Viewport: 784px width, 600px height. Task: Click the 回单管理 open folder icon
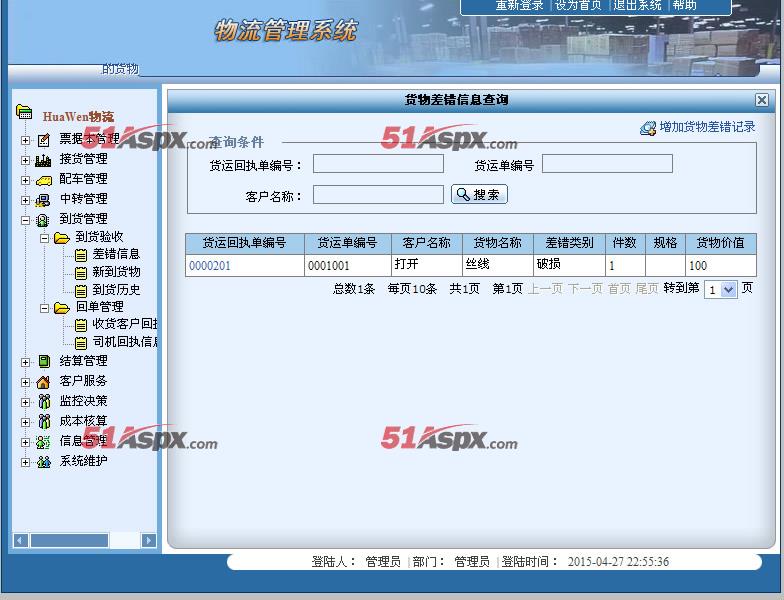coord(62,308)
